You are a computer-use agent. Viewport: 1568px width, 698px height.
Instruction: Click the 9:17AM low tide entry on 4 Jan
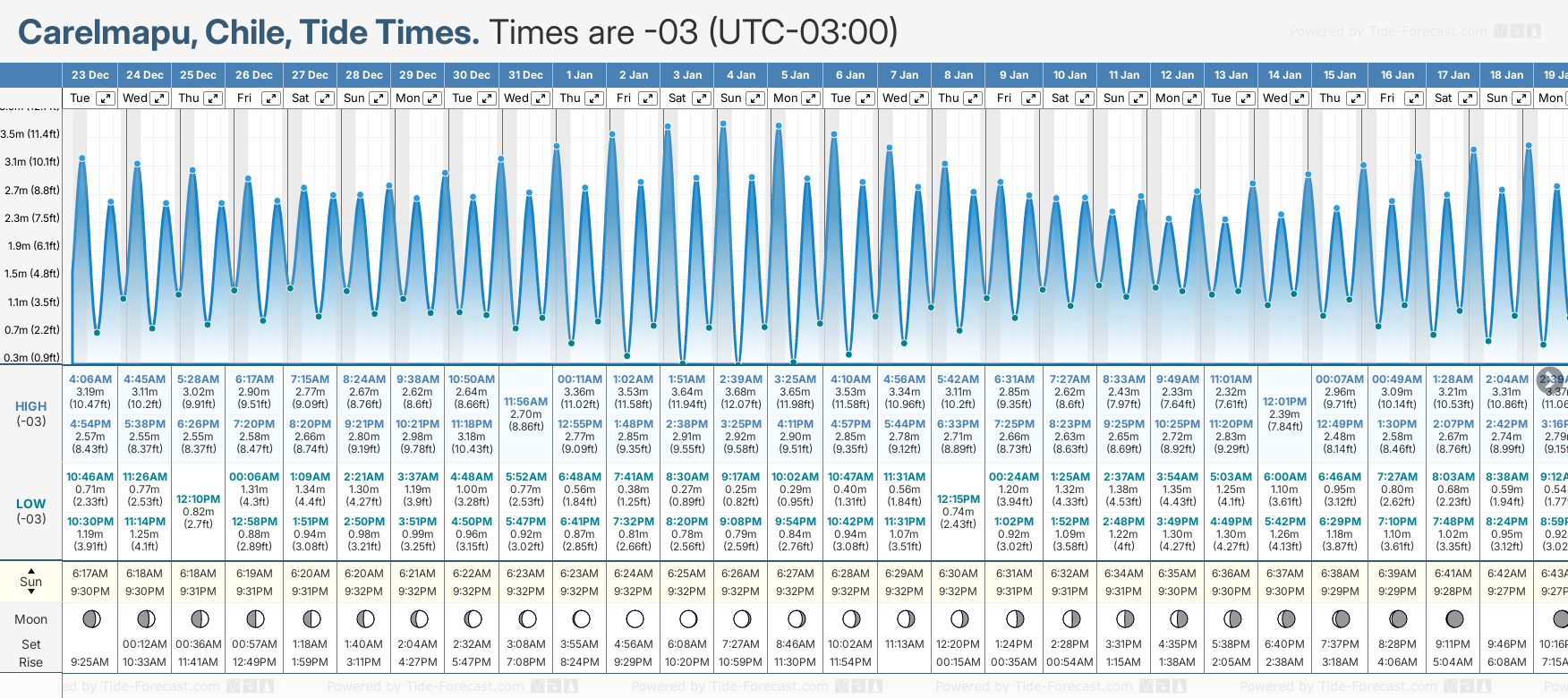point(741,477)
